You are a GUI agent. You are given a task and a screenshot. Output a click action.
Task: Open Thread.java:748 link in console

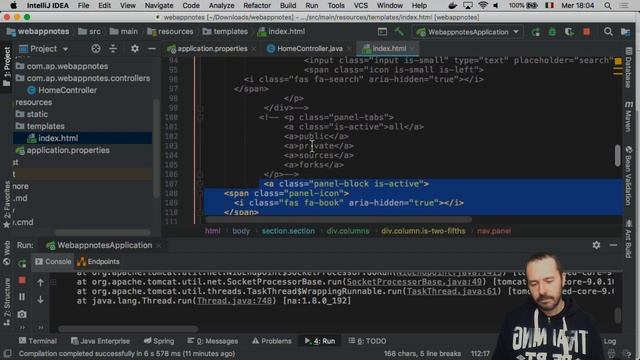pos(234,301)
